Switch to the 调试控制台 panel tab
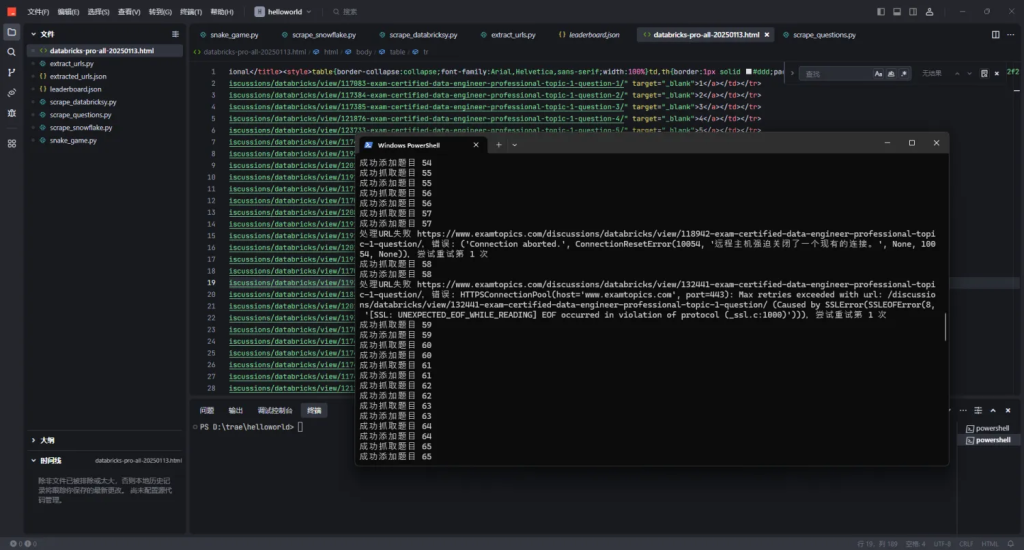Screen dimensions: 1024x550 click(x=275, y=410)
